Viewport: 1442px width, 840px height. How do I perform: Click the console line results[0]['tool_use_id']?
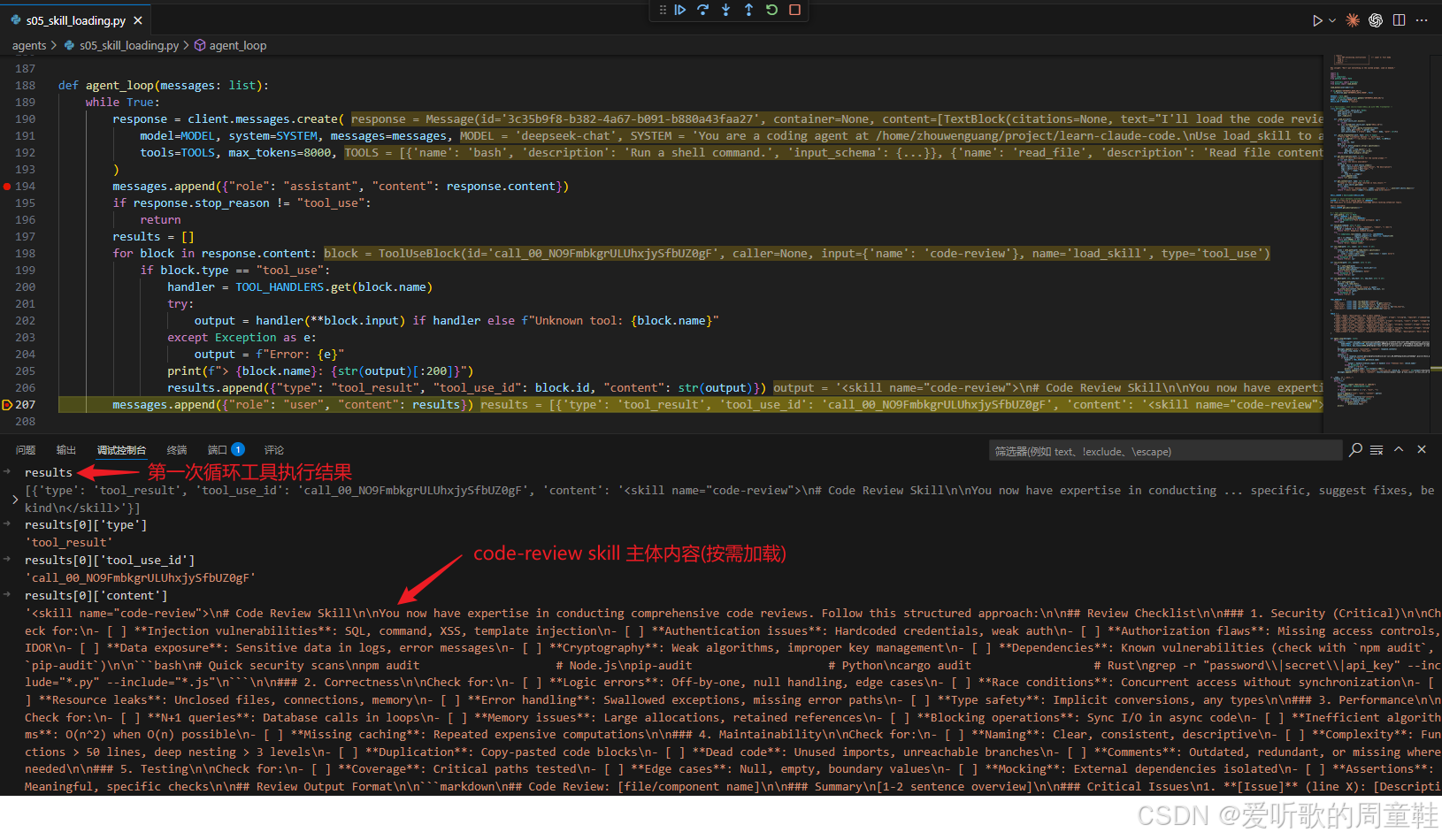coord(110,561)
